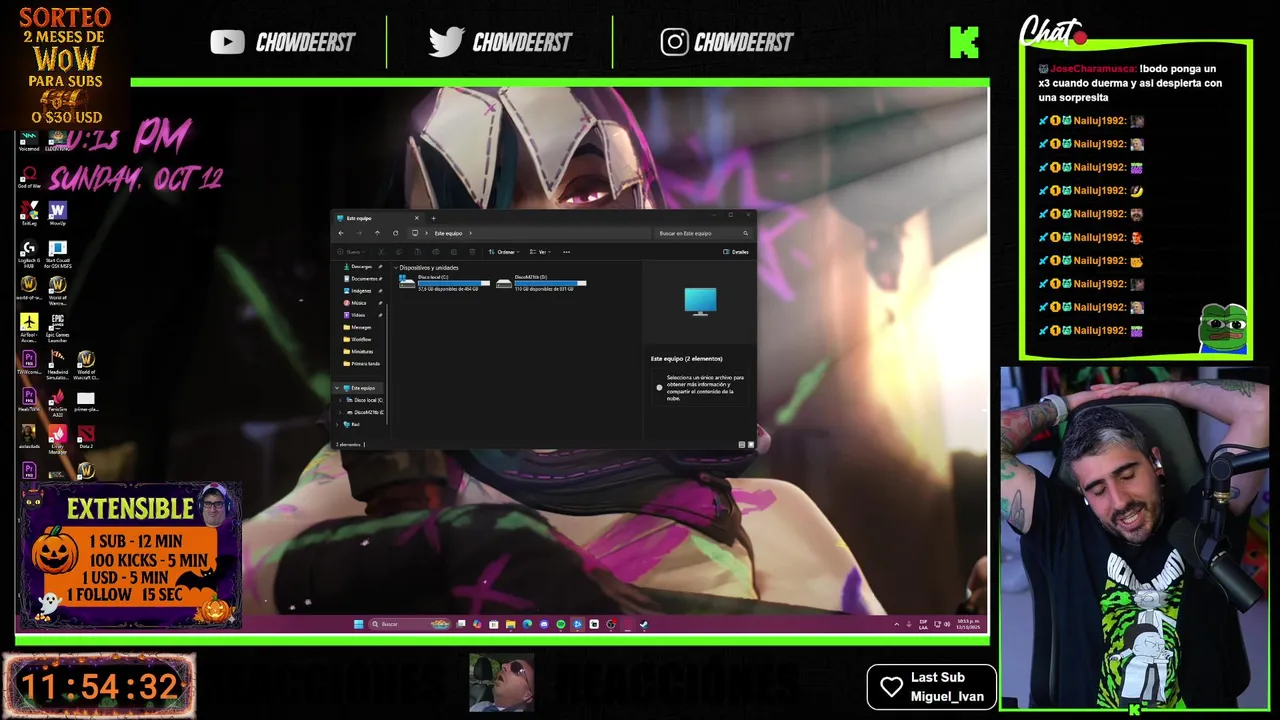Viewport: 1280px width, 720px height.
Task: Click the taskbar Buscar search box
Action: click(x=410, y=624)
